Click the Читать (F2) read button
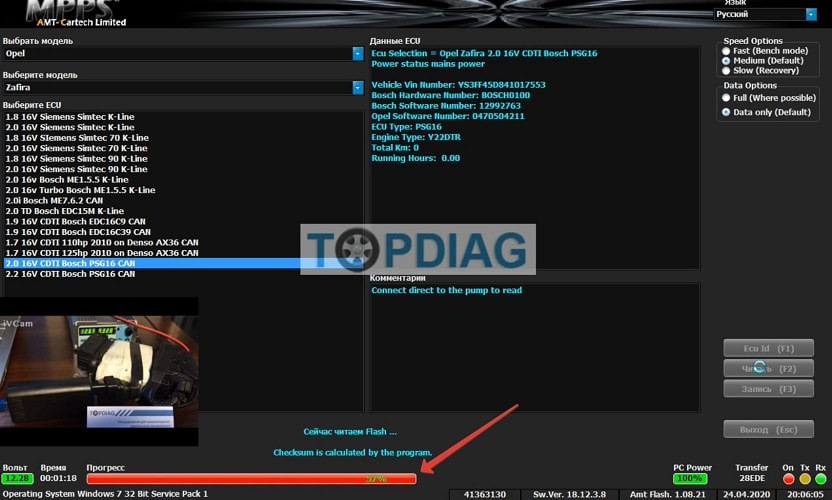The width and height of the screenshot is (832, 500). (x=768, y=368)
